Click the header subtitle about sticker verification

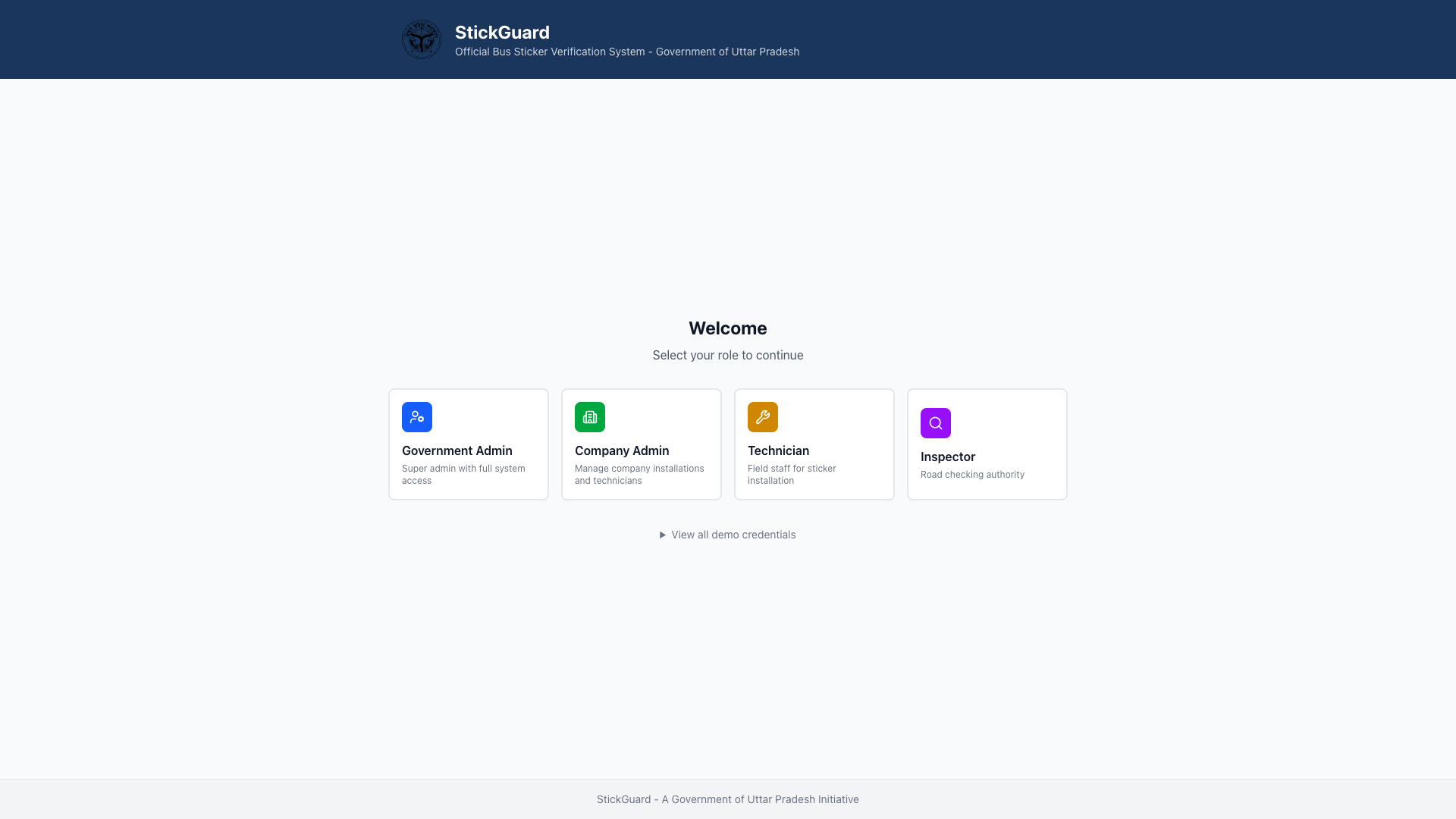[626, 52]
